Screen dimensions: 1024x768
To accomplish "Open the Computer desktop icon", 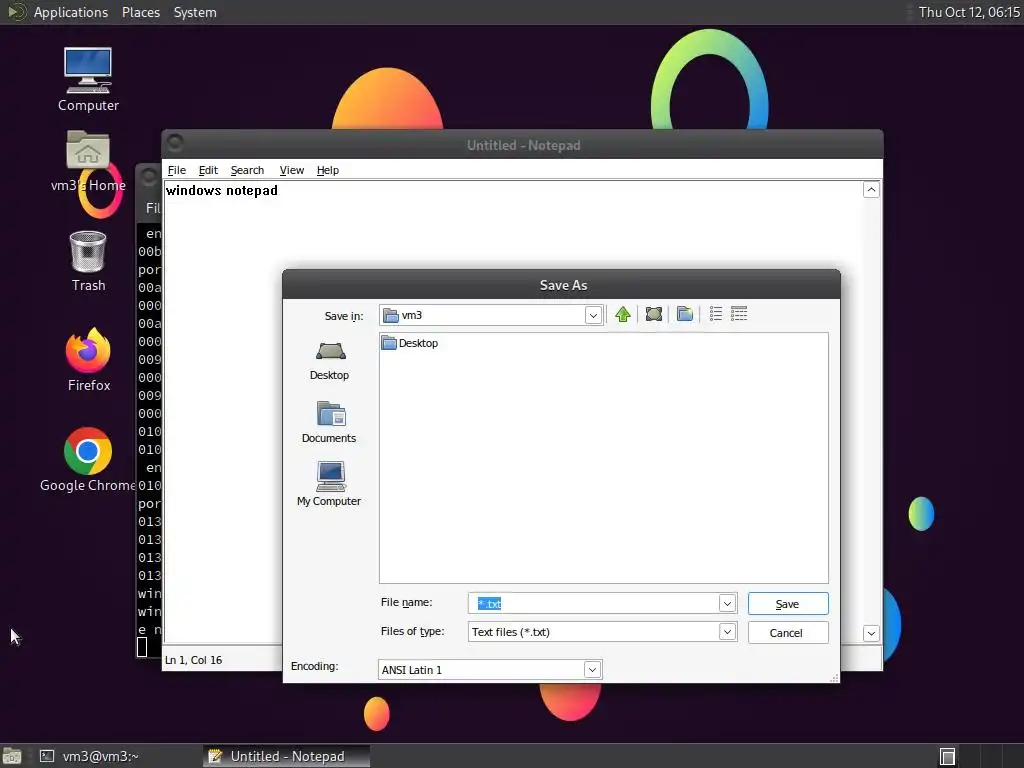I will (x=88, y=80).
